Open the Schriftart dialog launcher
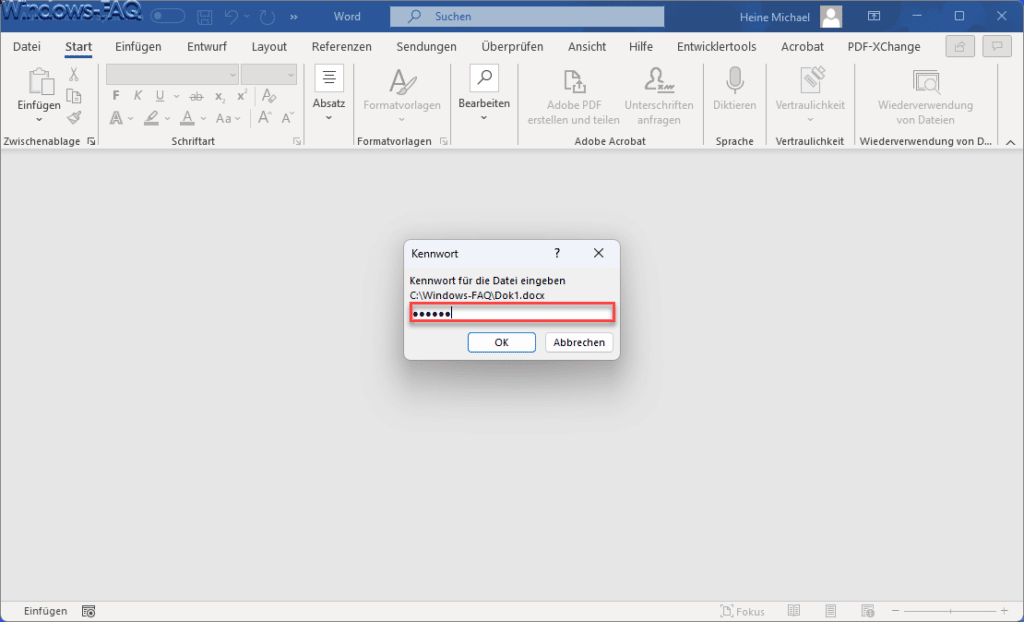Viewport: 1024px width, 622px height. click(x=297, y=141)
